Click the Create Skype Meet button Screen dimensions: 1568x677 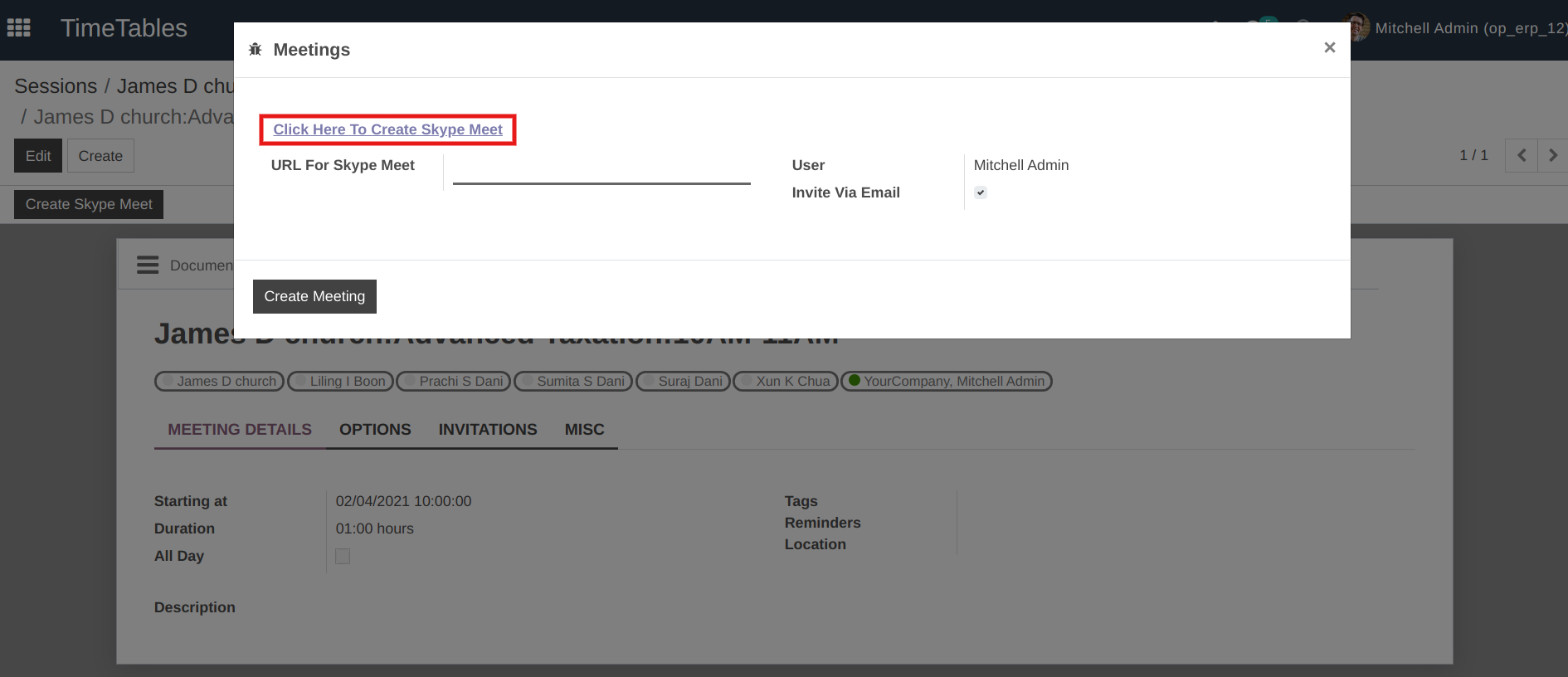(x=89, y=204)
